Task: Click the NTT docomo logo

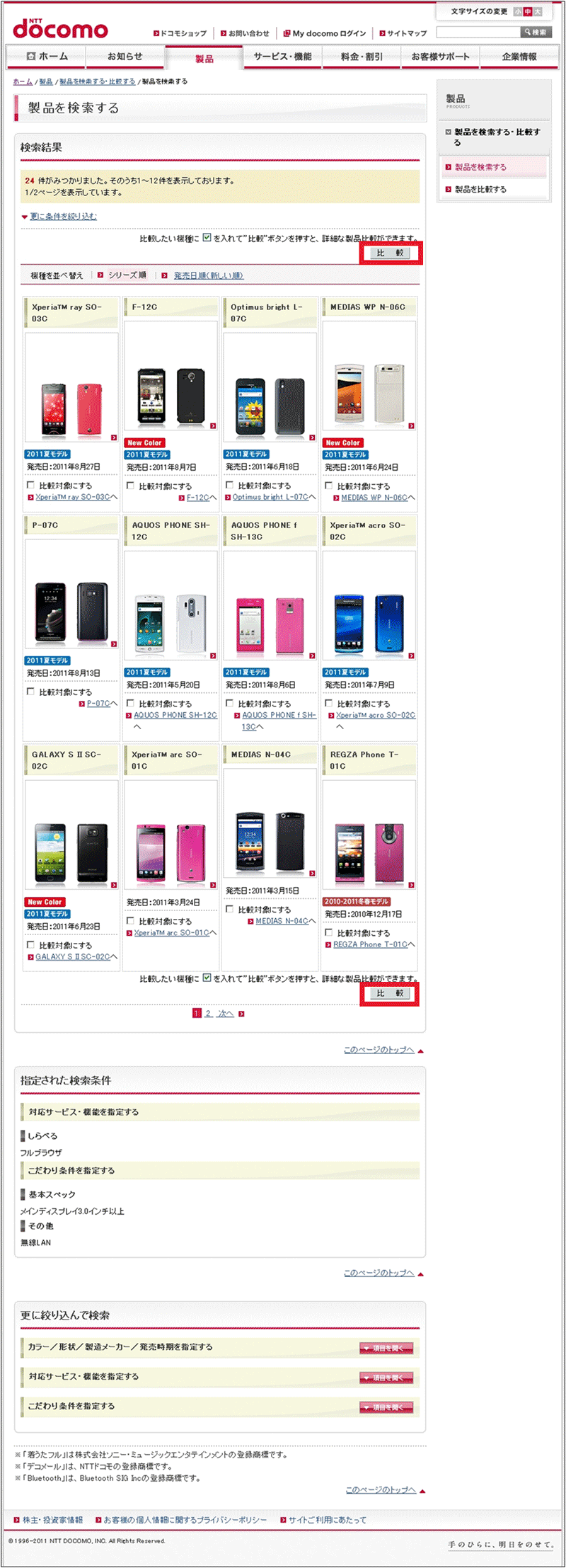Action: [x=60, y=28]
